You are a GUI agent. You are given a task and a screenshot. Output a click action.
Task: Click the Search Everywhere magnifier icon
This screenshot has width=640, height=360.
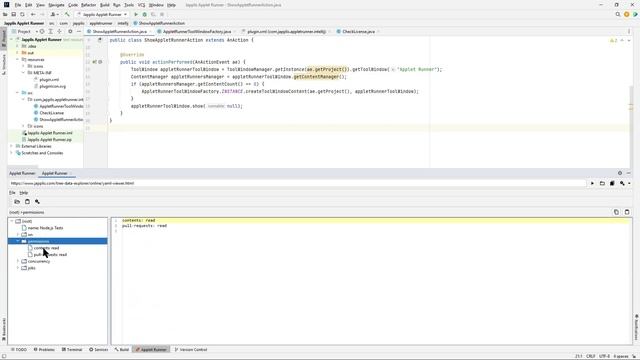click(x=618, y=14)
